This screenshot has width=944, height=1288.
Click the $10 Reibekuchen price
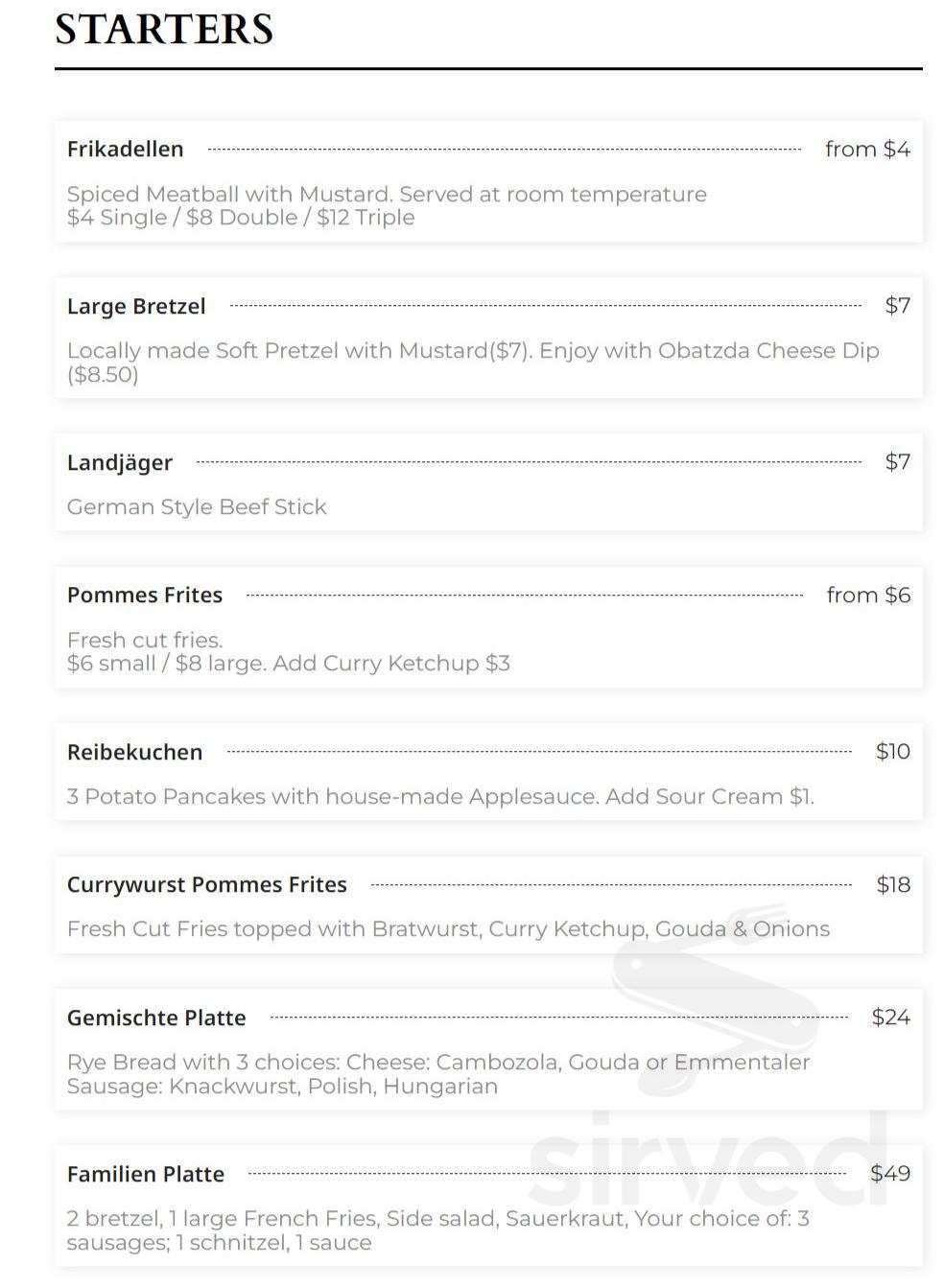893,751
